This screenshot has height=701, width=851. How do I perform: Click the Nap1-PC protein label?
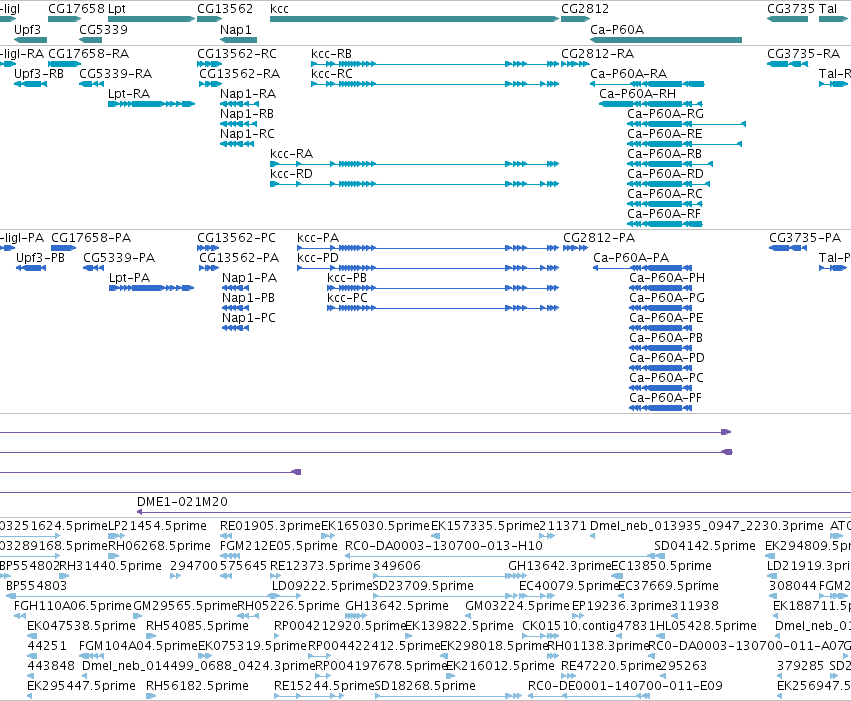(x=249, y=318)
